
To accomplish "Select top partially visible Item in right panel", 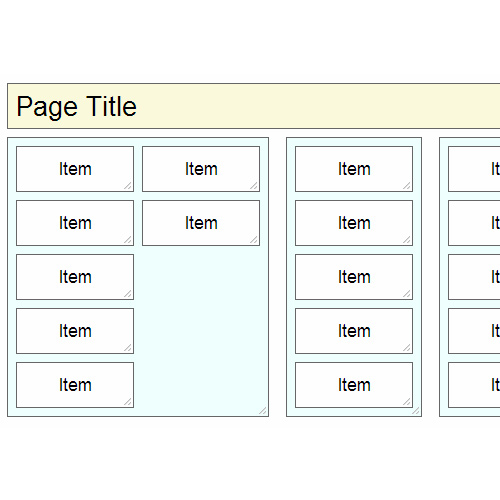I will click(x=474, y=169).
